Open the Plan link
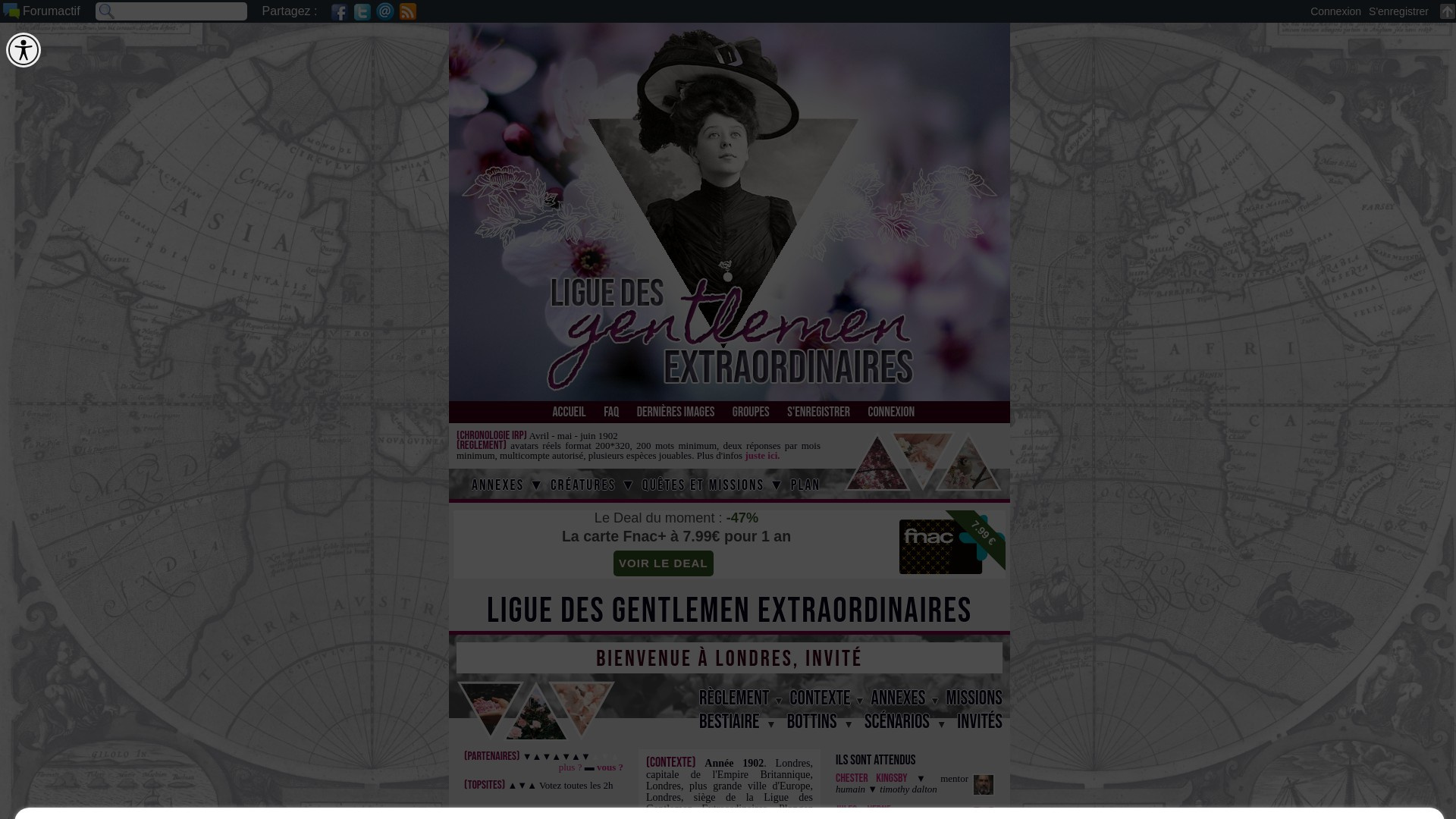The height and width of the screenshot is (819, 1456). (x=805, y=485)
